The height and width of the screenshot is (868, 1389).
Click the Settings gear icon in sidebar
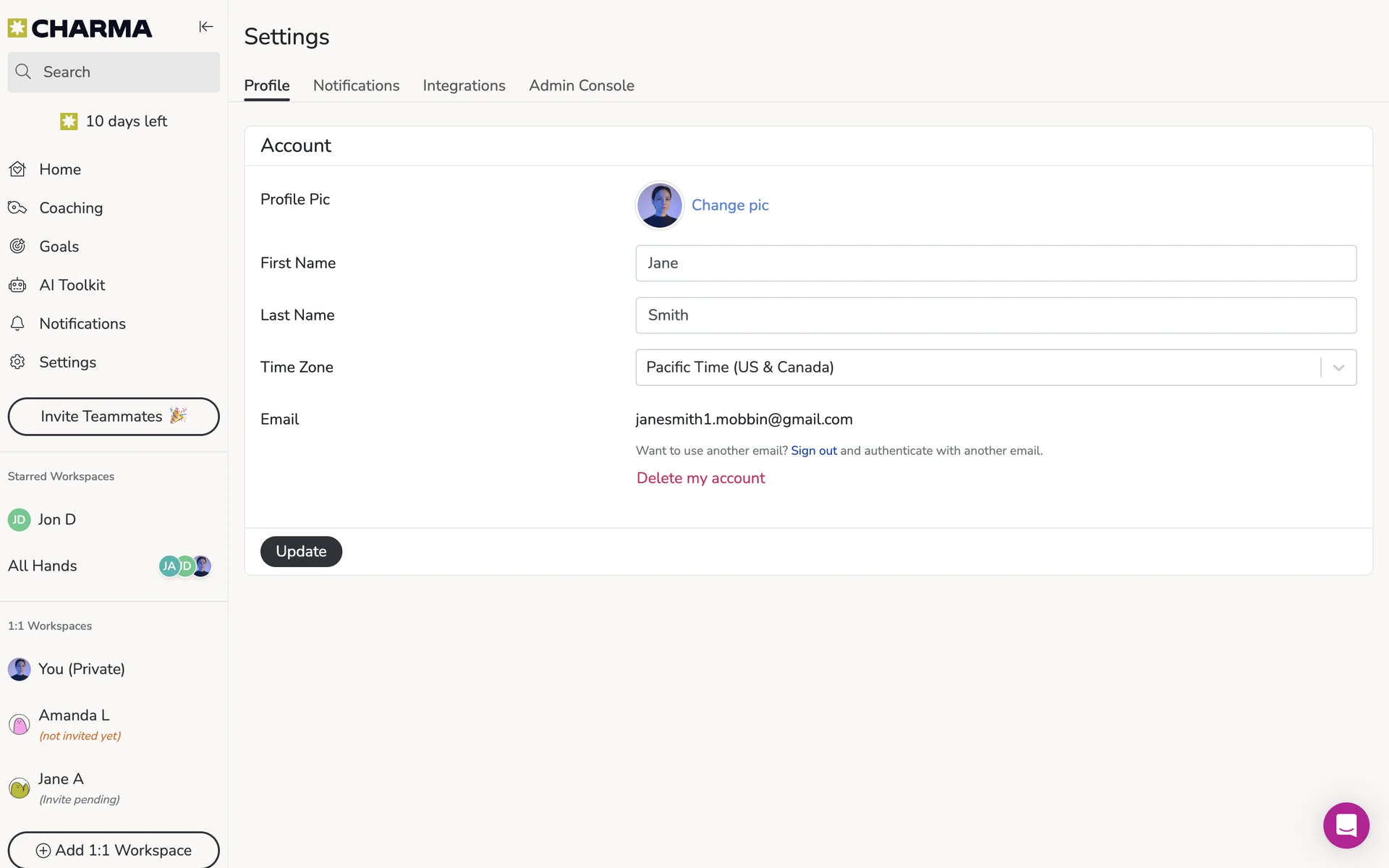tap(17, 362)
